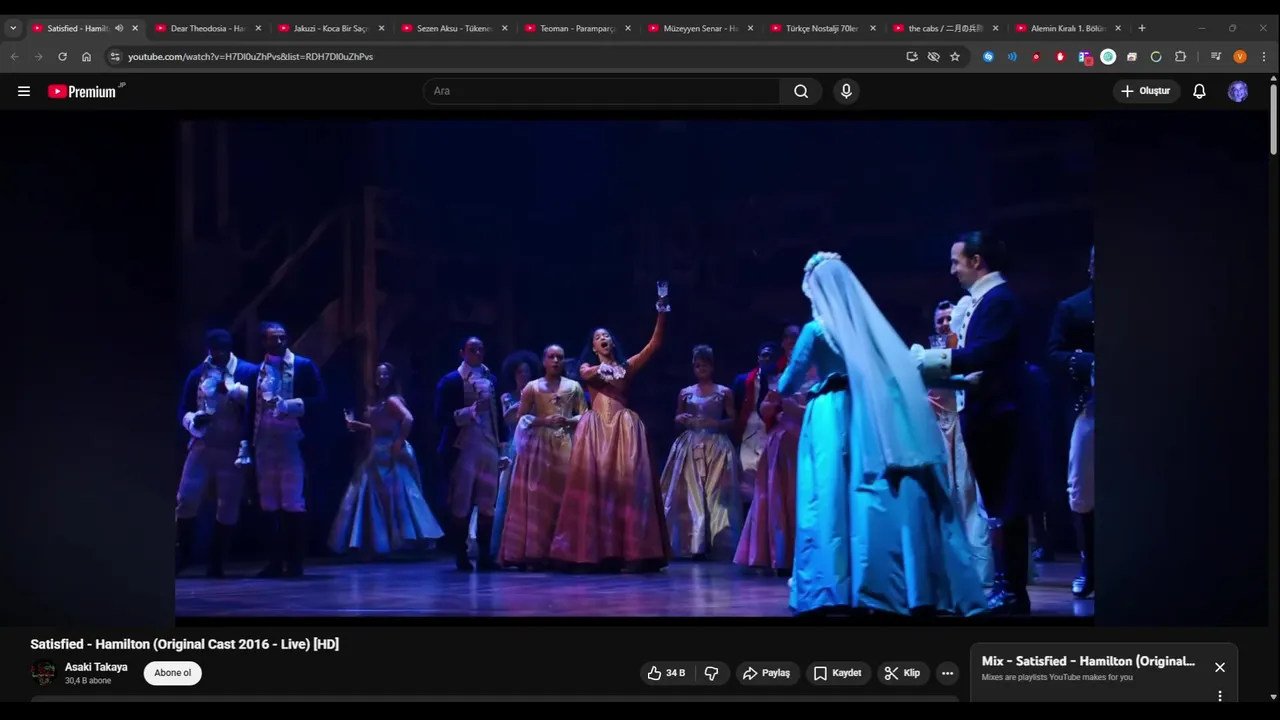Switch to the Teoman - Paramparça tab
The width and height of the screenshot is (1280, 720).
pyautogui.click(x=577, y=28)
